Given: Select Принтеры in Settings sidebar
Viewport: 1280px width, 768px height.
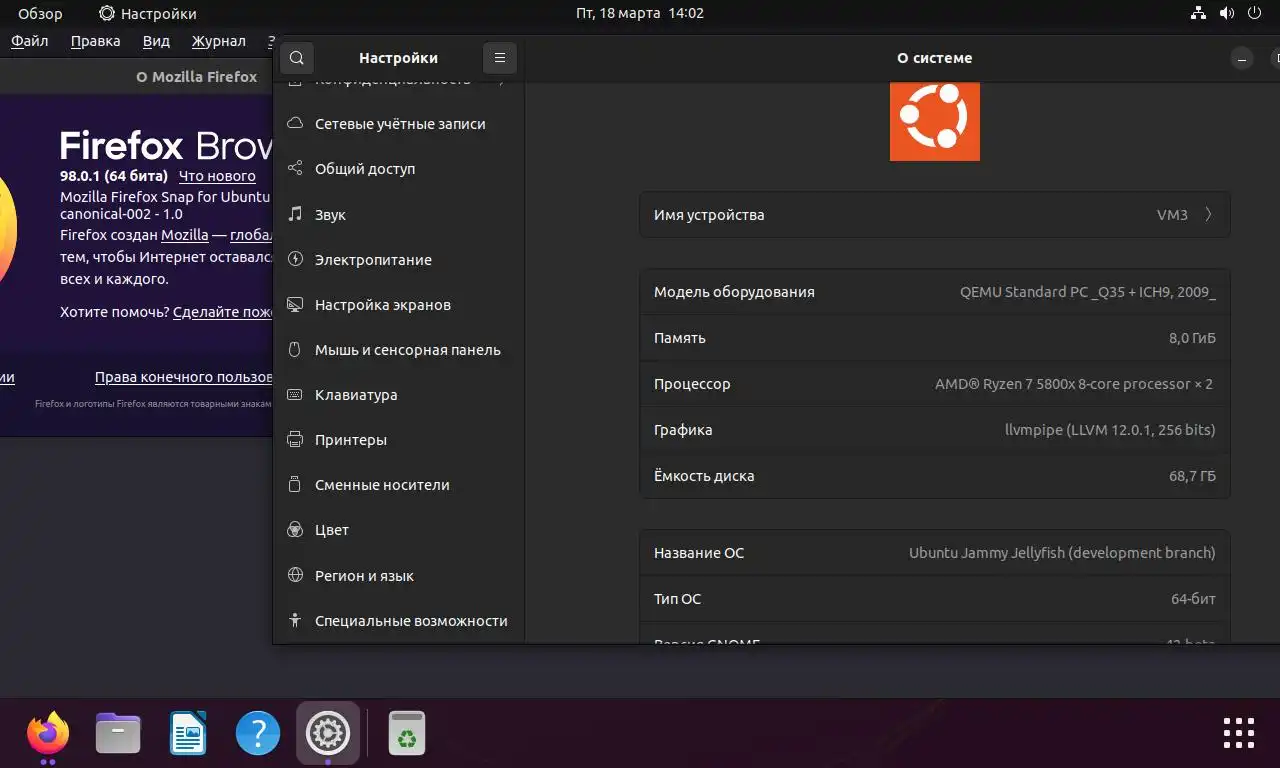Looking at the screenshot, I should 398,440.
